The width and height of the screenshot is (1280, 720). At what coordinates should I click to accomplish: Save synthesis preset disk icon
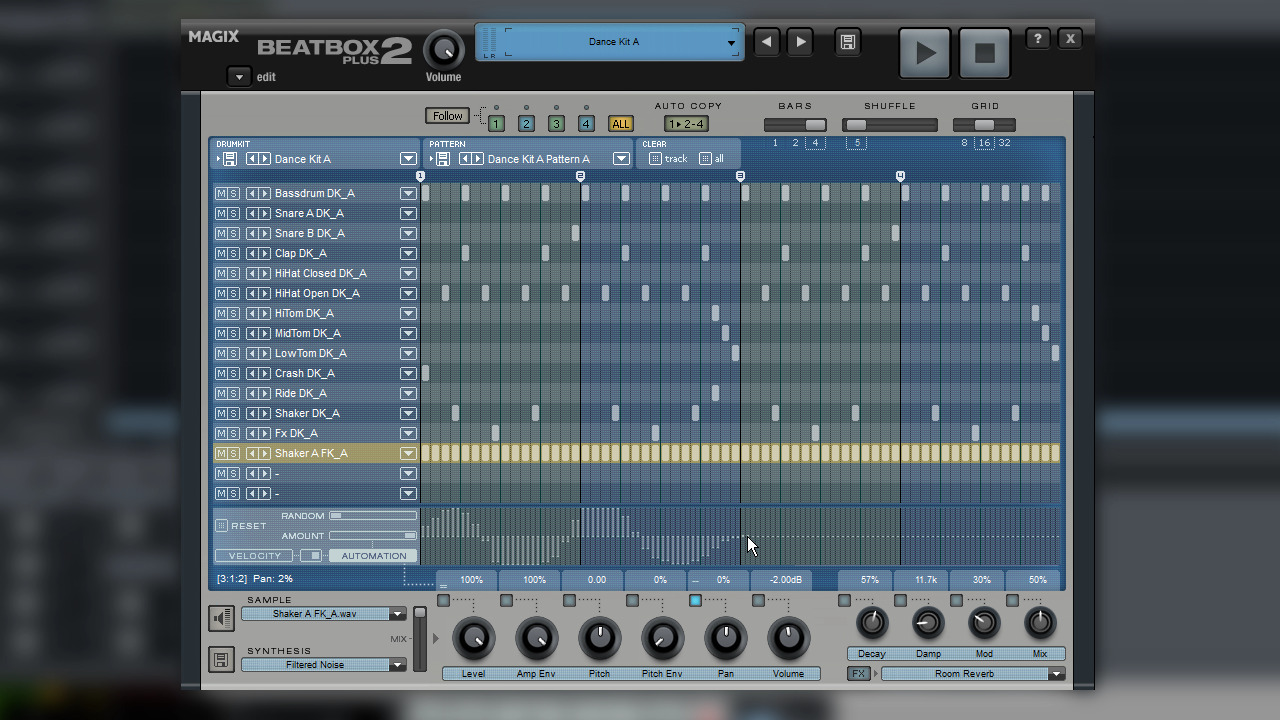pos(222,659)
